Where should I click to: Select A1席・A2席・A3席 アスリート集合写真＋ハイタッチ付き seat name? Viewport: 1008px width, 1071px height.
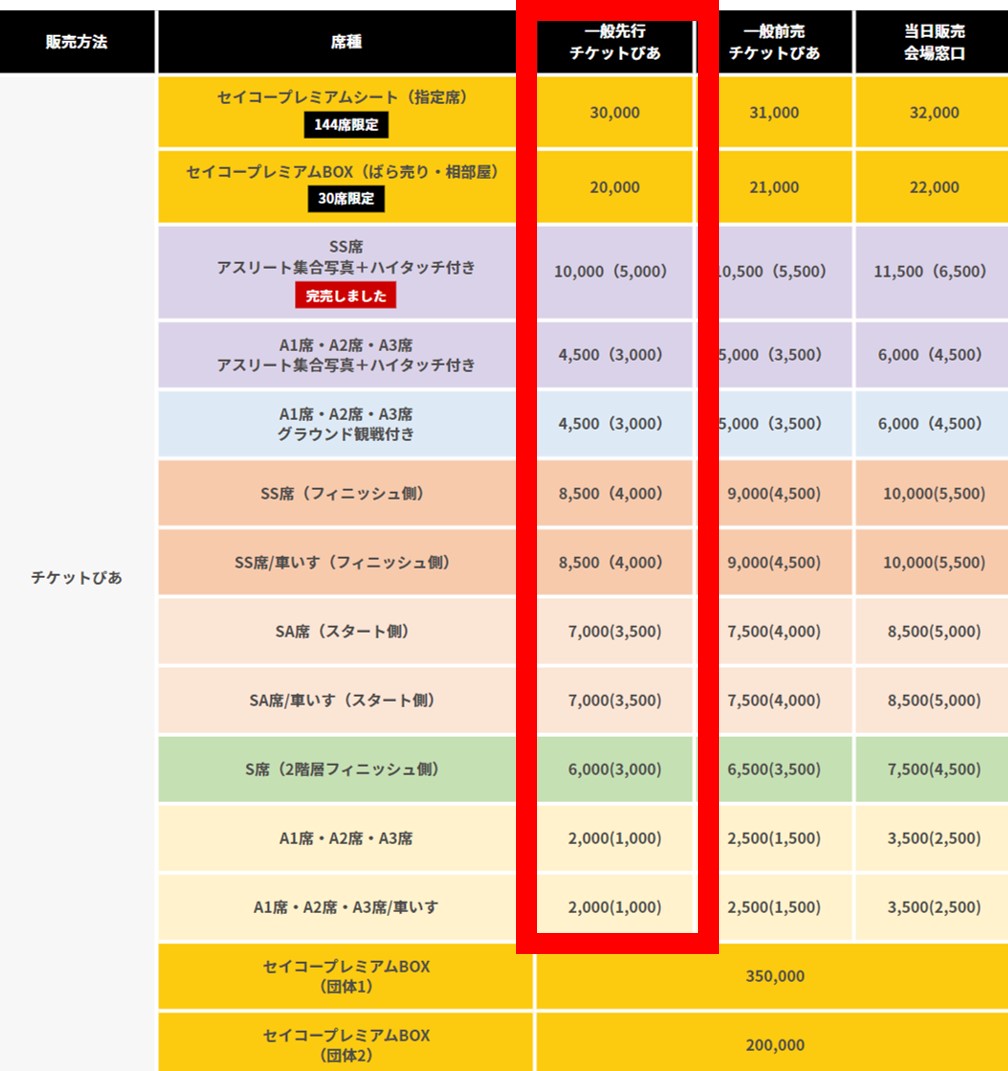[346, 355]
